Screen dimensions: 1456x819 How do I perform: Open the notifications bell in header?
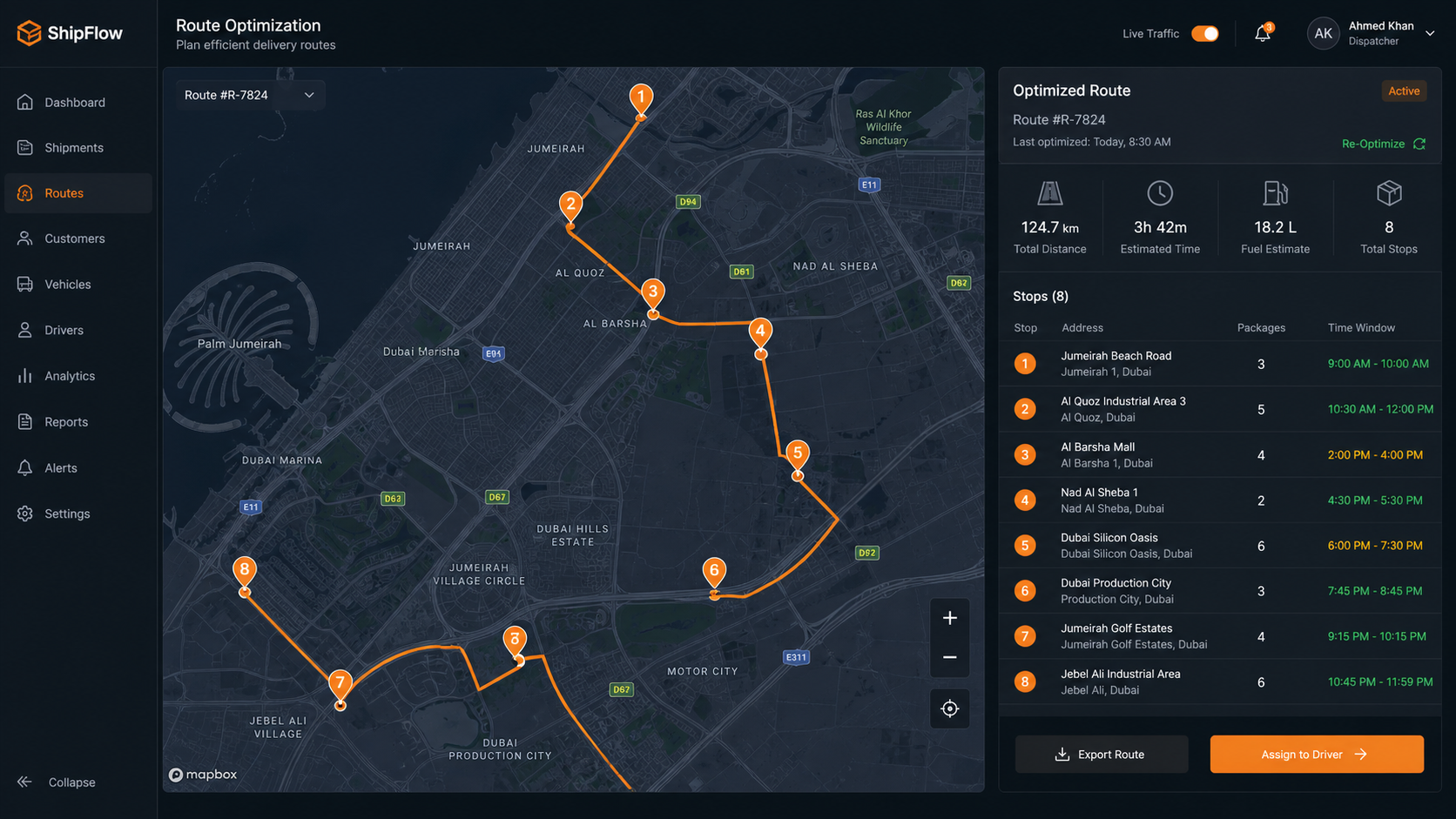point(1263,33)
